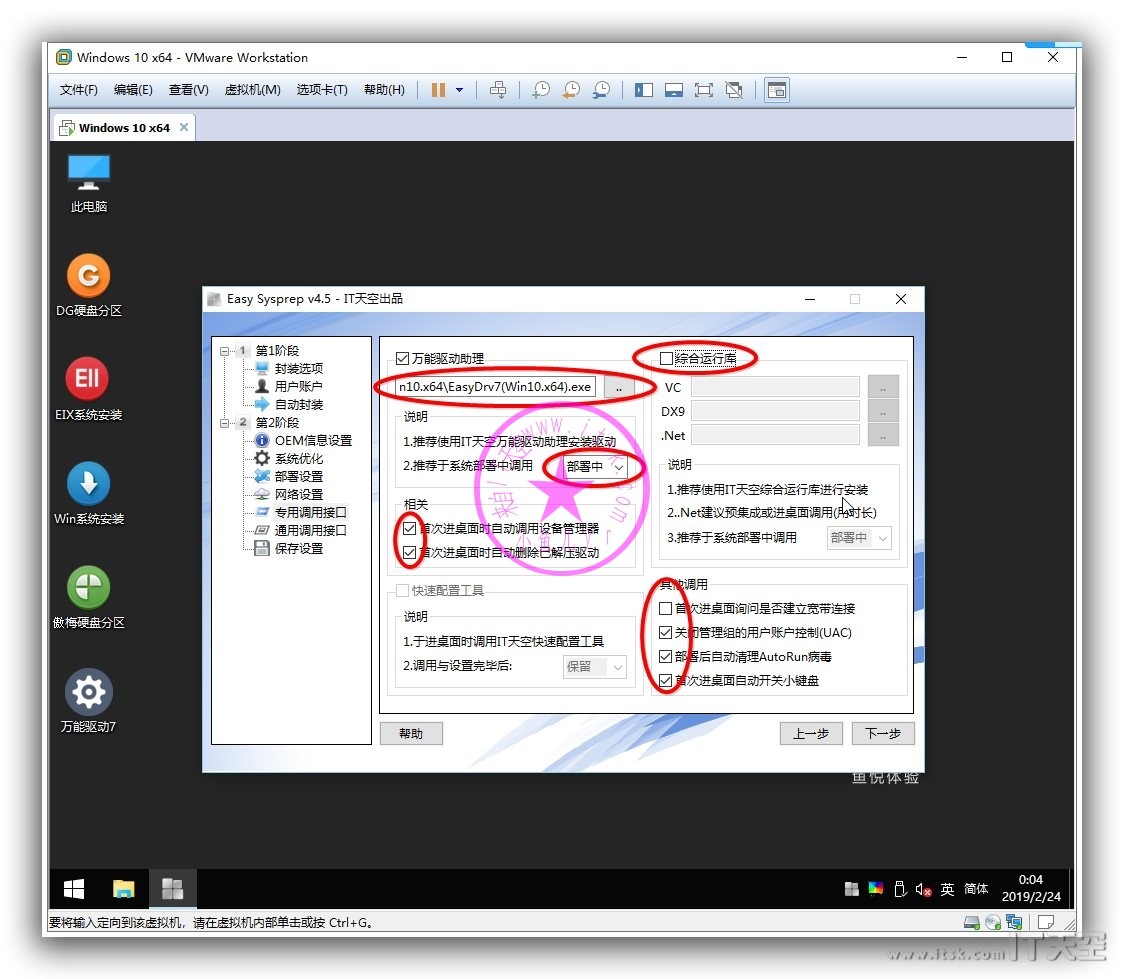Viewport: 1124px width, 979px height.
Task: Collapse 第1阶段 tree node
Action: coord(224,351)
